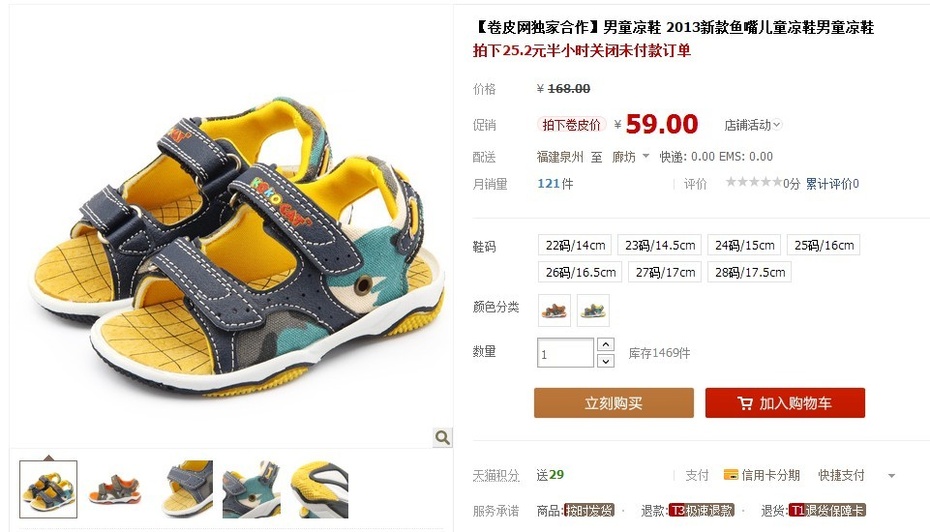Image resolution: width=930 pixels, height=532 pixels.
Task: Click the 立刻购买 buy now button
Action: pos(614,403)
